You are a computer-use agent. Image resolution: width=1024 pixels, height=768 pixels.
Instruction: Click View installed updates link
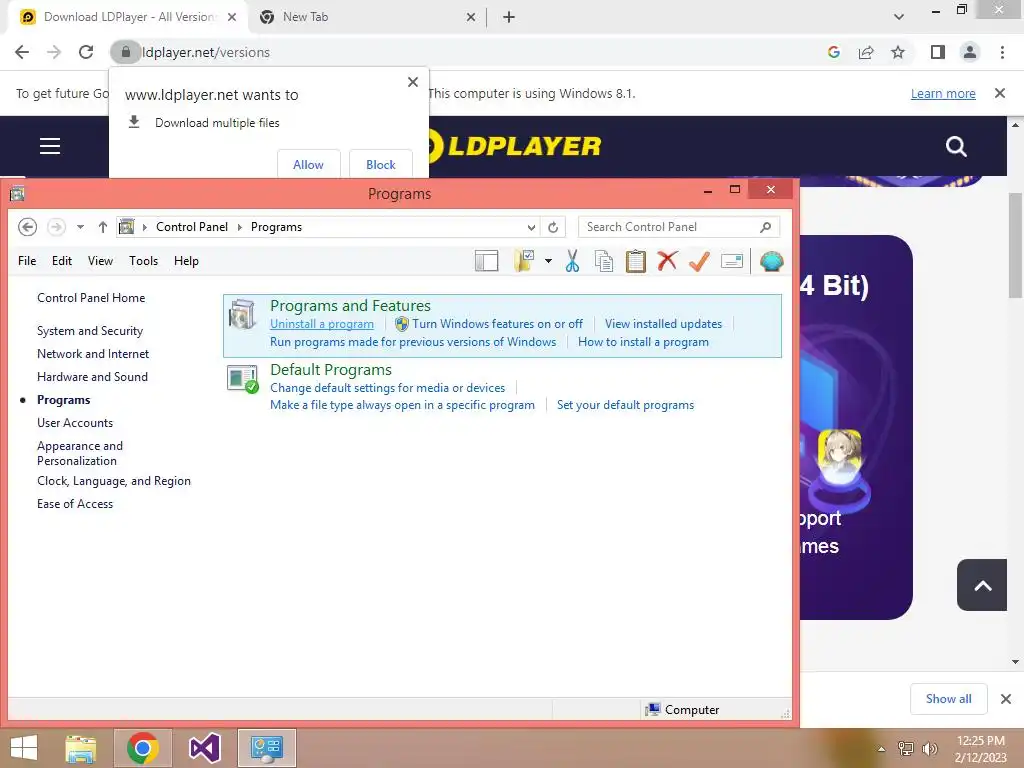click(x=664, y=324)
